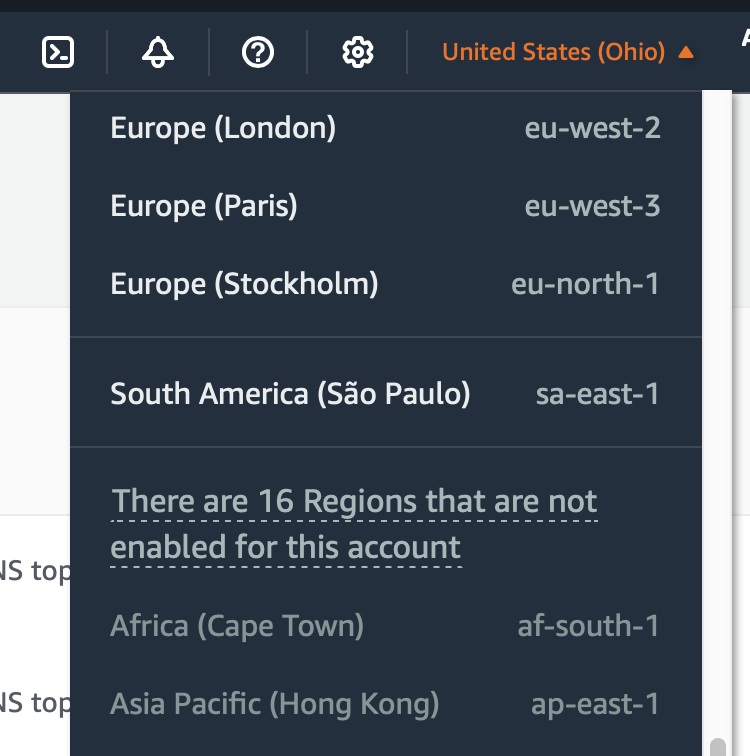Click the eu-north-1 region code
The width and height of the screenshot is (750, 756).
click(585, 284)
